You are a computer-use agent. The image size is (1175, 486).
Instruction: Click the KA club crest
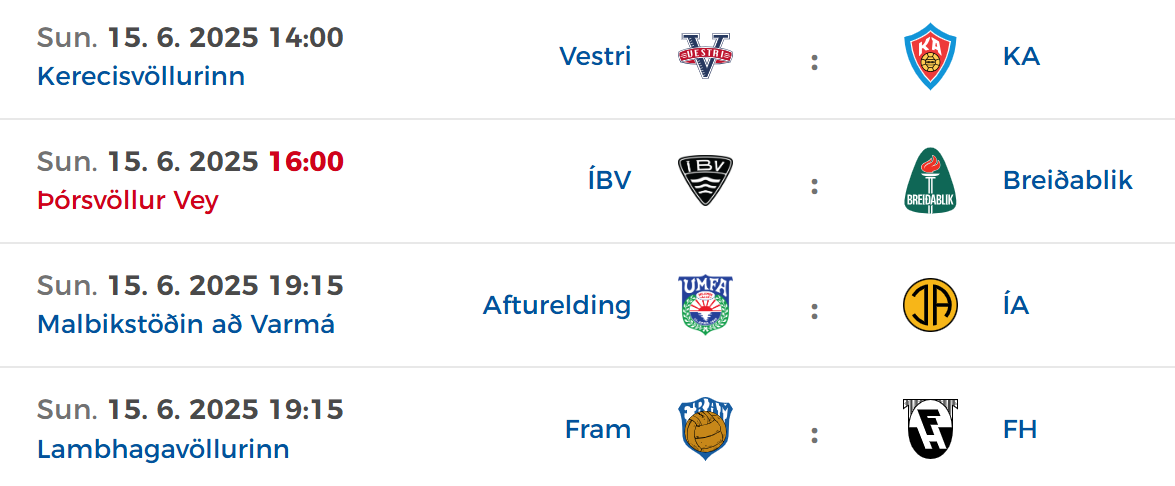[930, 56]
